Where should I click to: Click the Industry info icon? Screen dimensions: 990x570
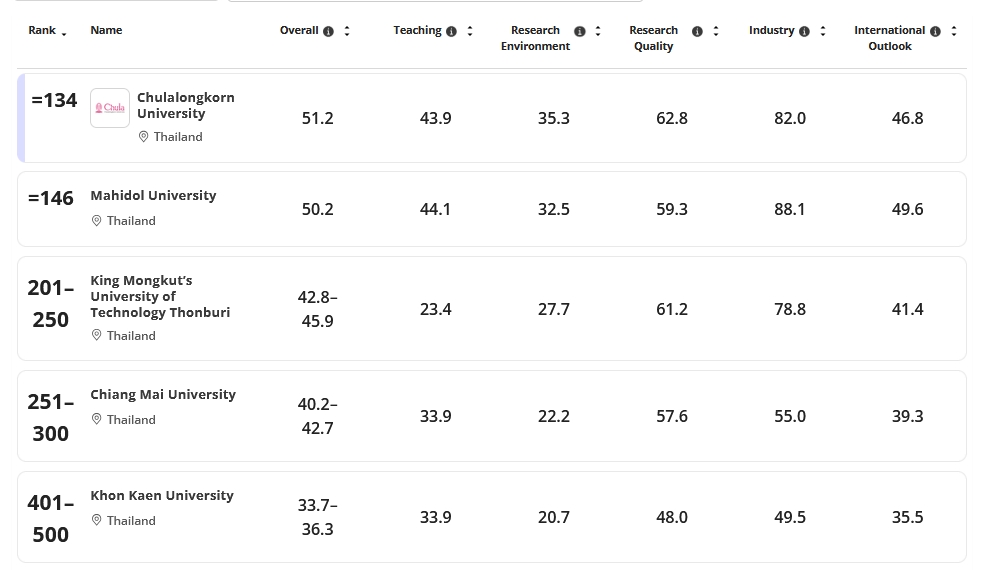804,31
